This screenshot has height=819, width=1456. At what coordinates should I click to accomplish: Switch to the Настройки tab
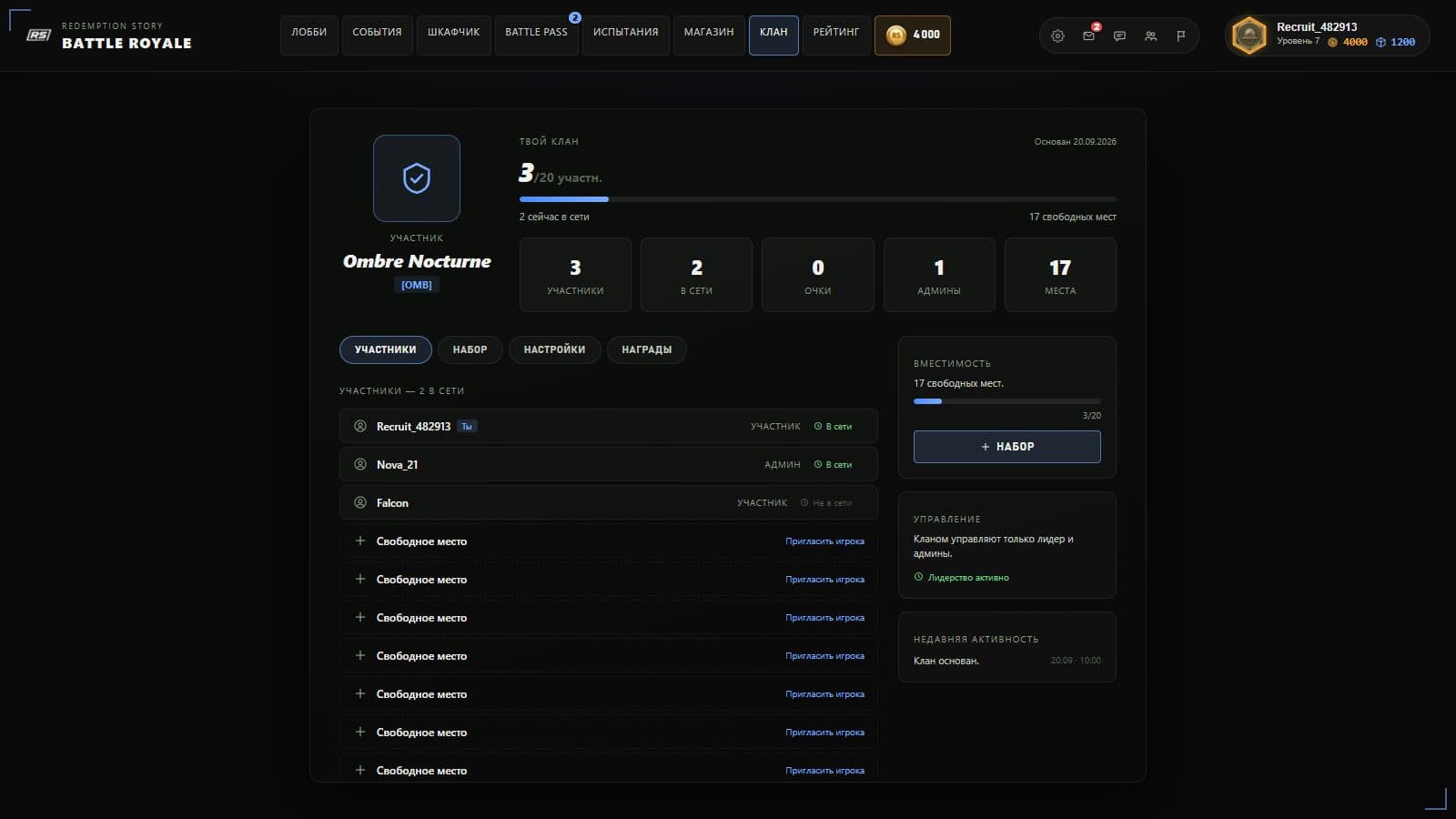click(x=554, y=349)
